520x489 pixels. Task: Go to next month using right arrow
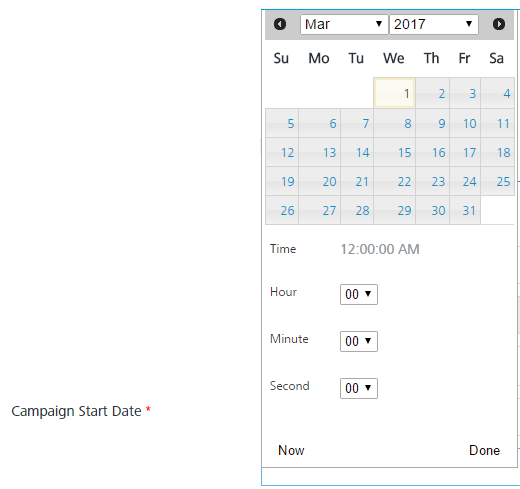click(x=499, y=24)
